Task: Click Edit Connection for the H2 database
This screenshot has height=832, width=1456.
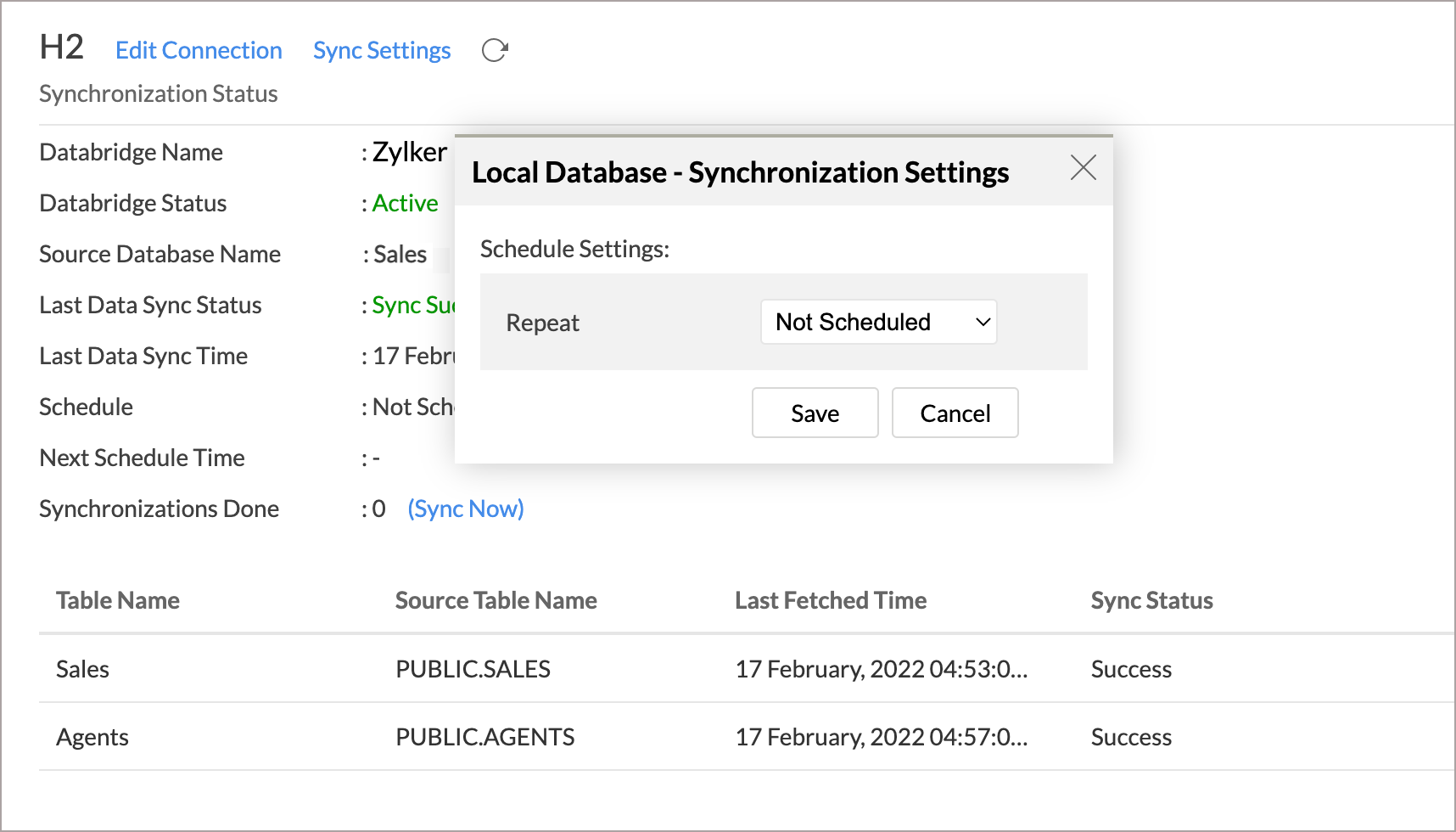Action: (x=199, y=50)
